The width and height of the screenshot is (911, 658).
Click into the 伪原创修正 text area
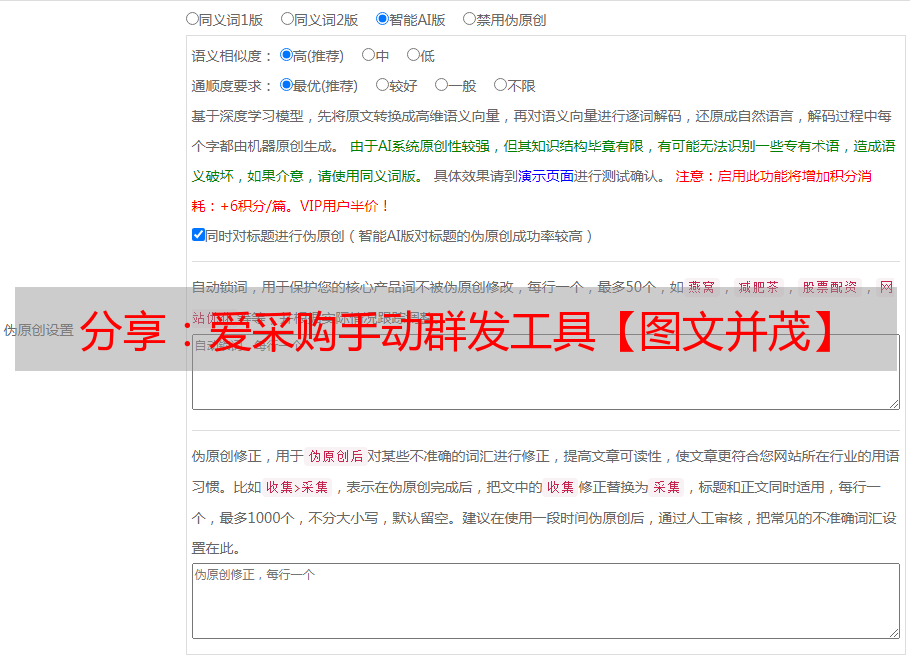click(546, 601)
